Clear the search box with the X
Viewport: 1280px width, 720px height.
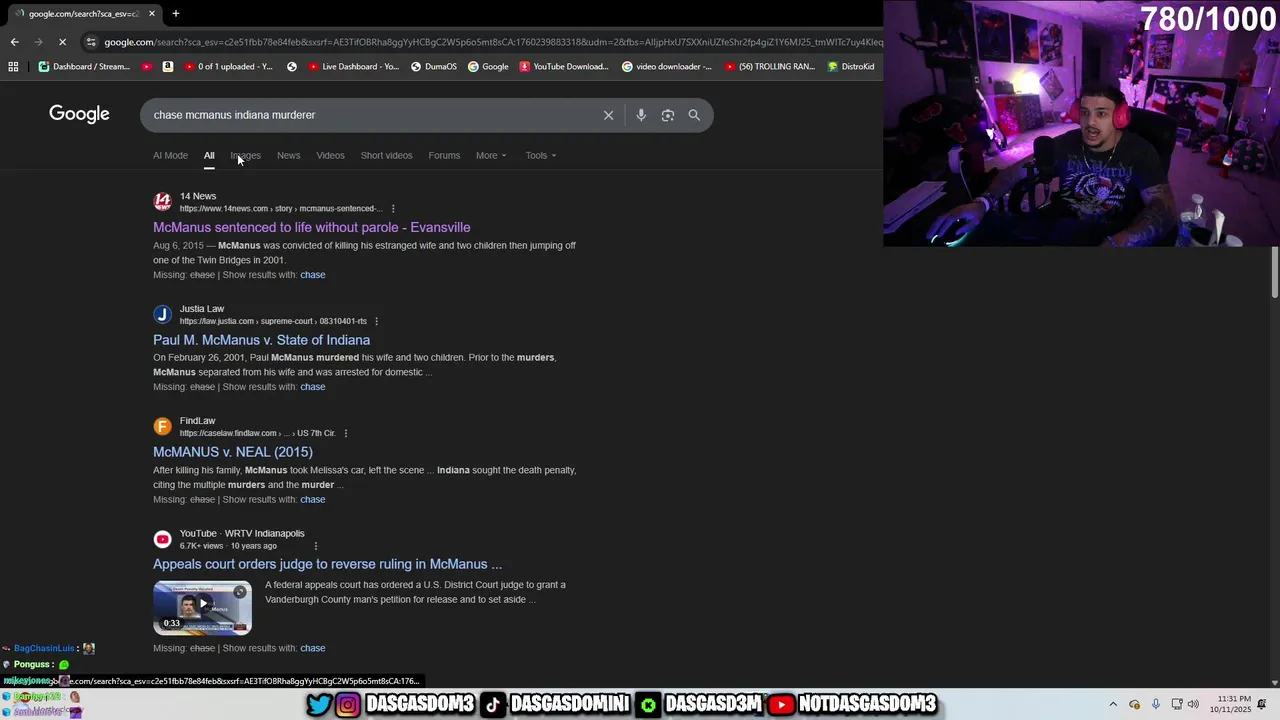[608, 115]
